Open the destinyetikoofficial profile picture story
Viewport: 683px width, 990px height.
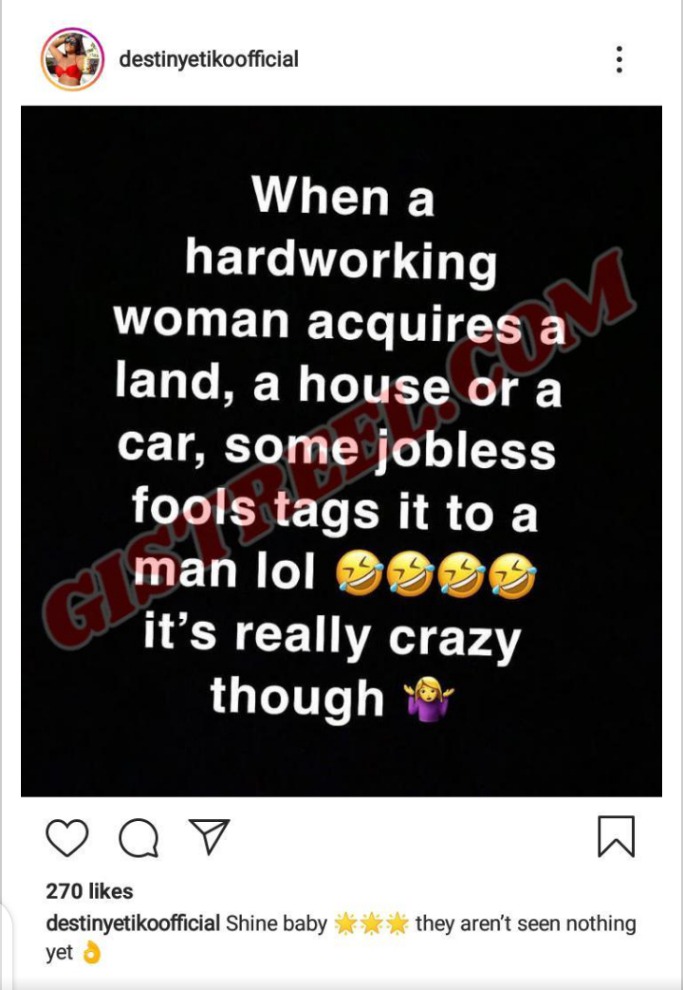tap(73, 59)
